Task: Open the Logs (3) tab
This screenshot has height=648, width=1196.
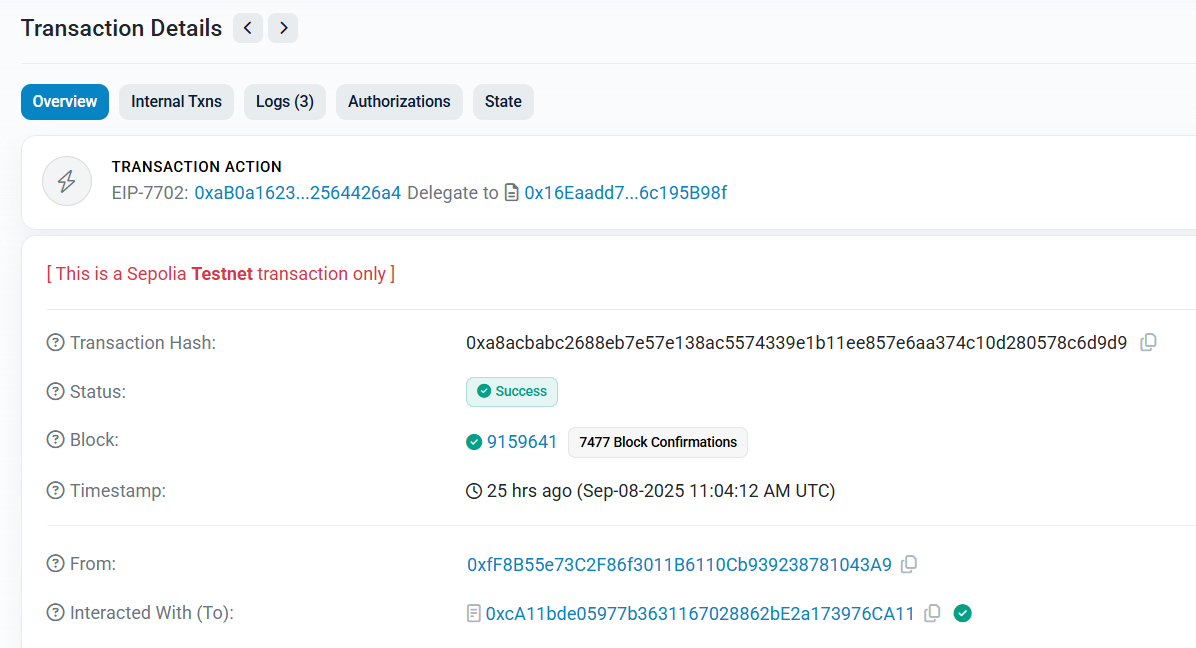Action: pos(284,102)
